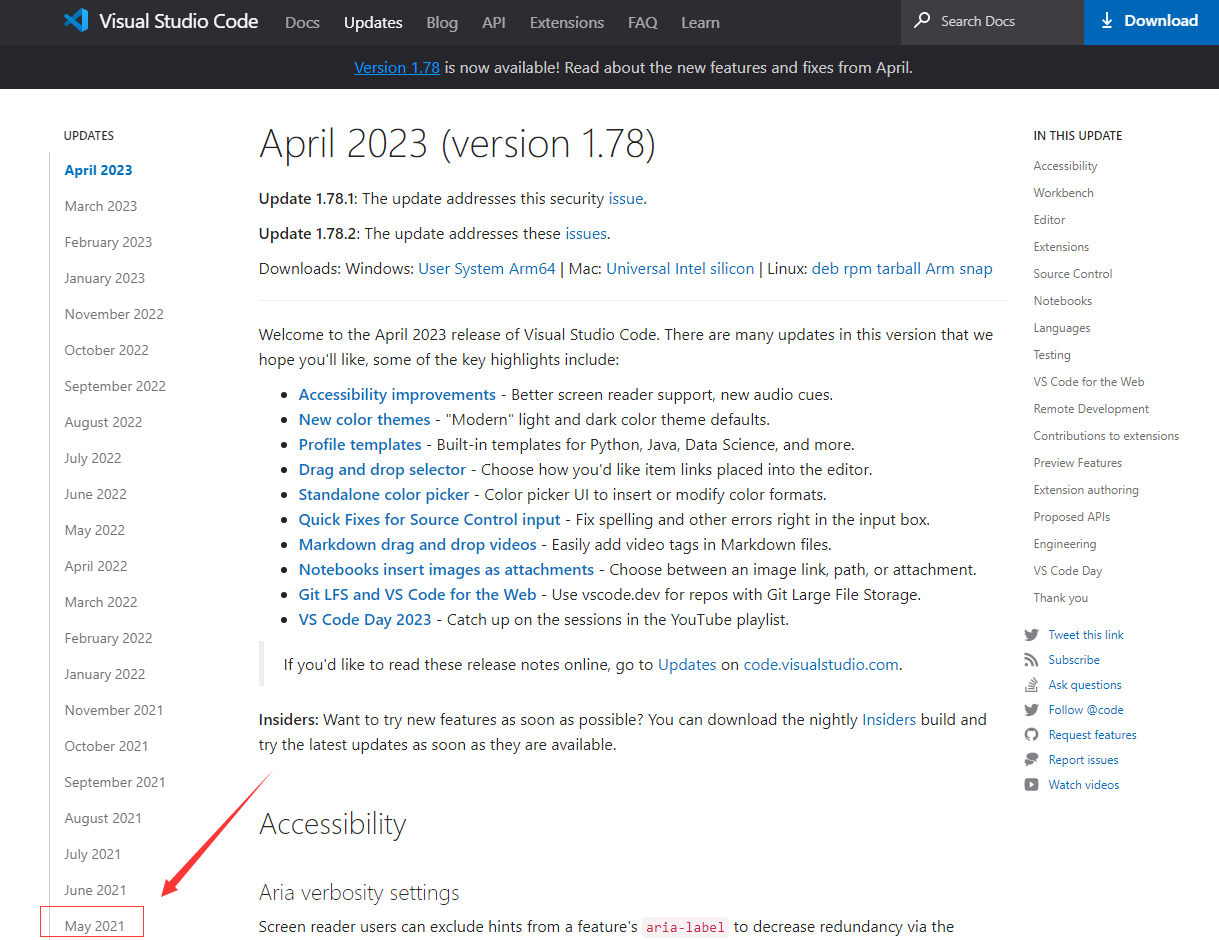Click the Stack Overflow icon by Ask questions
The image size is (1219, 940).
click(1031, 685)
